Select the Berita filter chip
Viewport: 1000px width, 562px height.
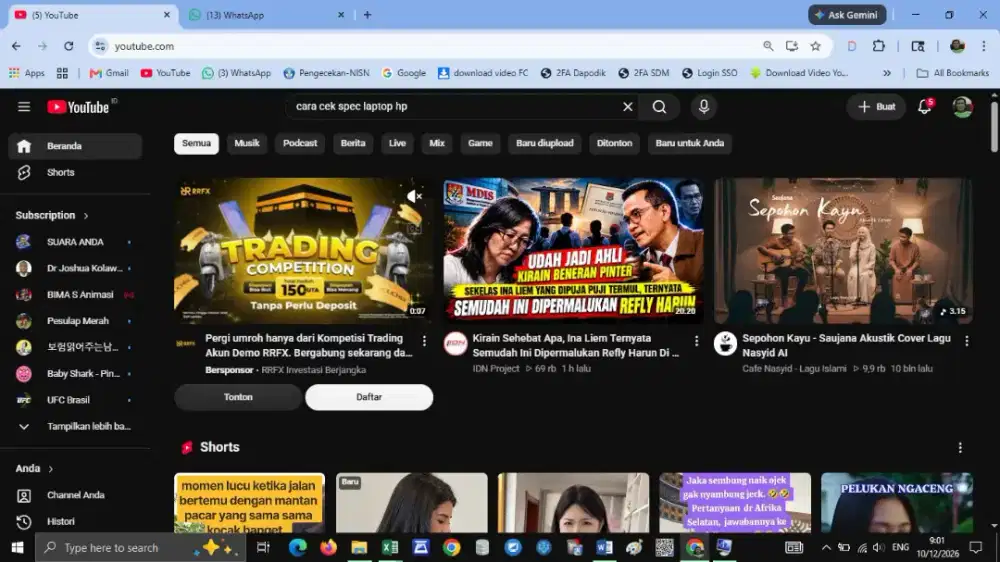coord(353,144)
